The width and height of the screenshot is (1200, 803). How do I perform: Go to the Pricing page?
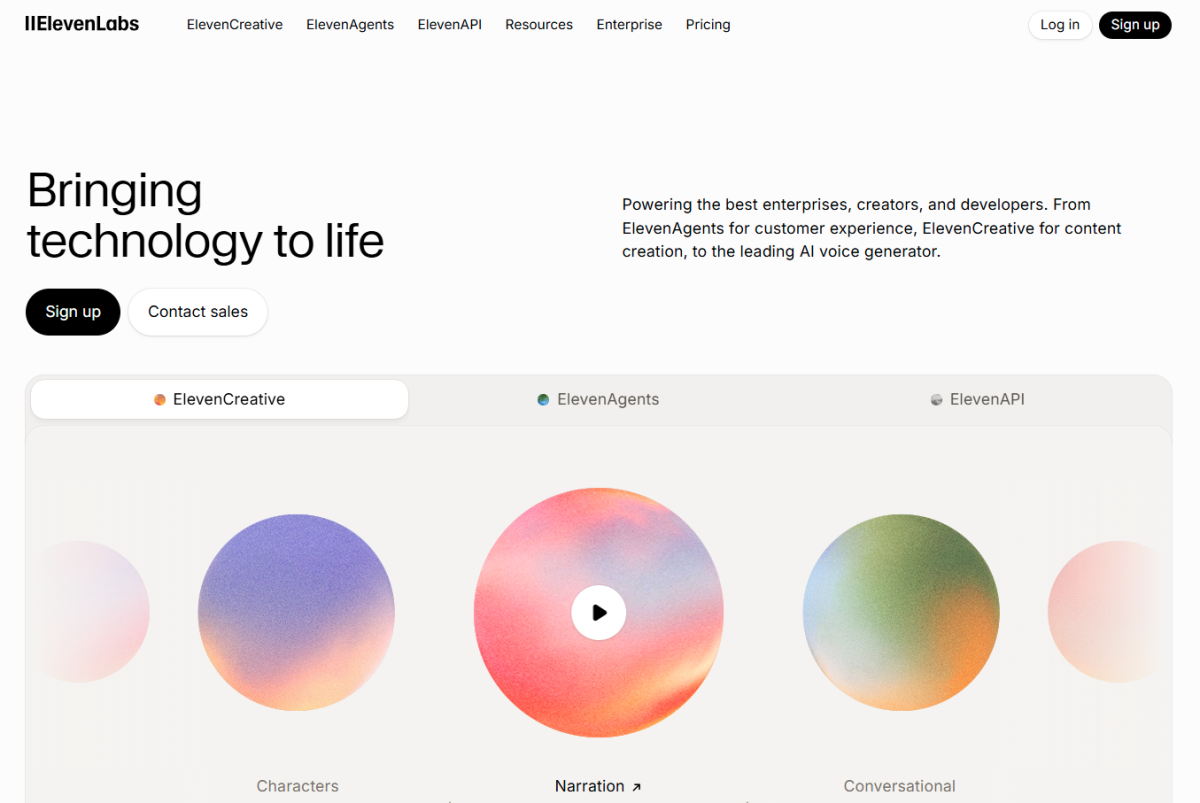coord(708,24)
